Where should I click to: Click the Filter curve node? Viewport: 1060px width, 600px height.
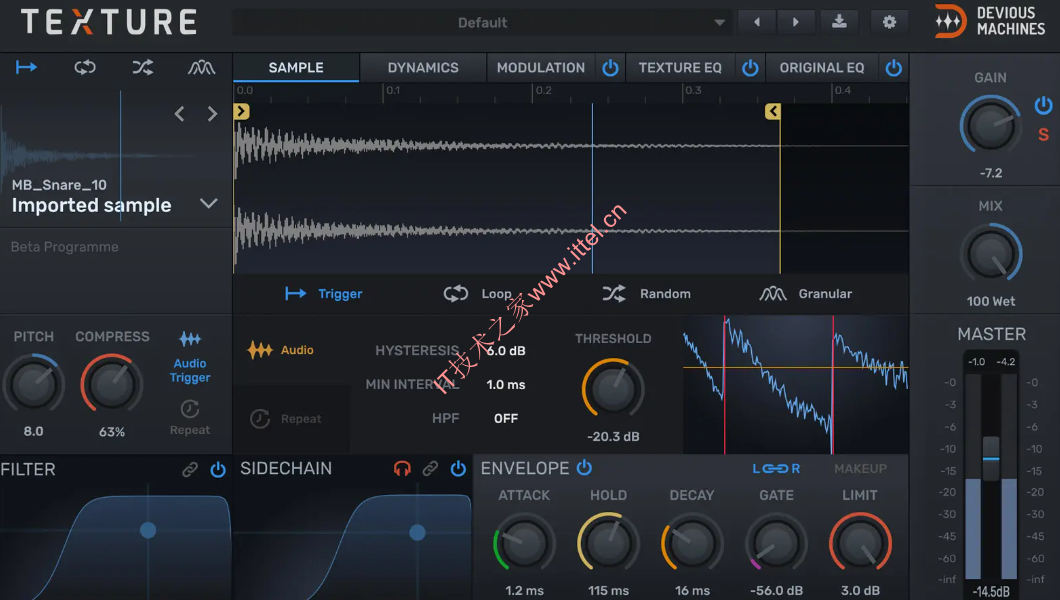pos(148,530)
